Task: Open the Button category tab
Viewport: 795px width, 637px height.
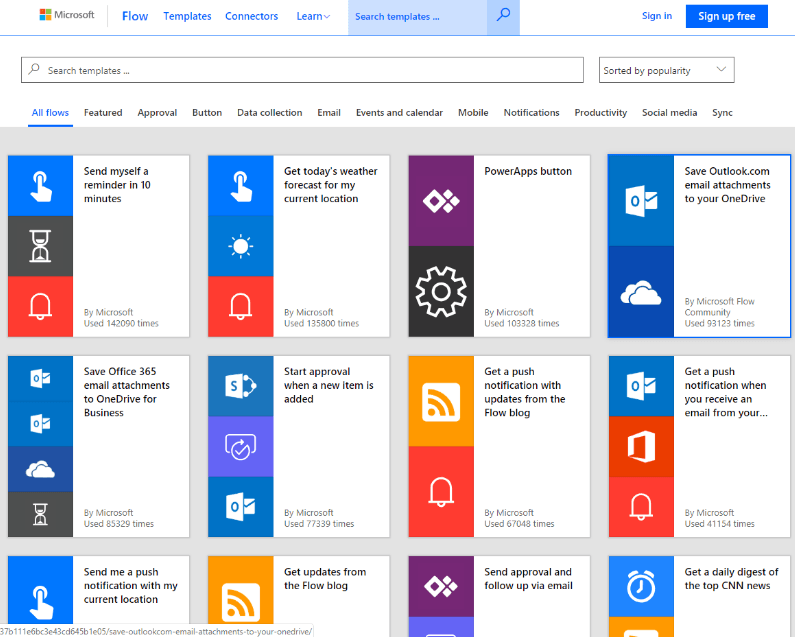Action: point(207,113)
